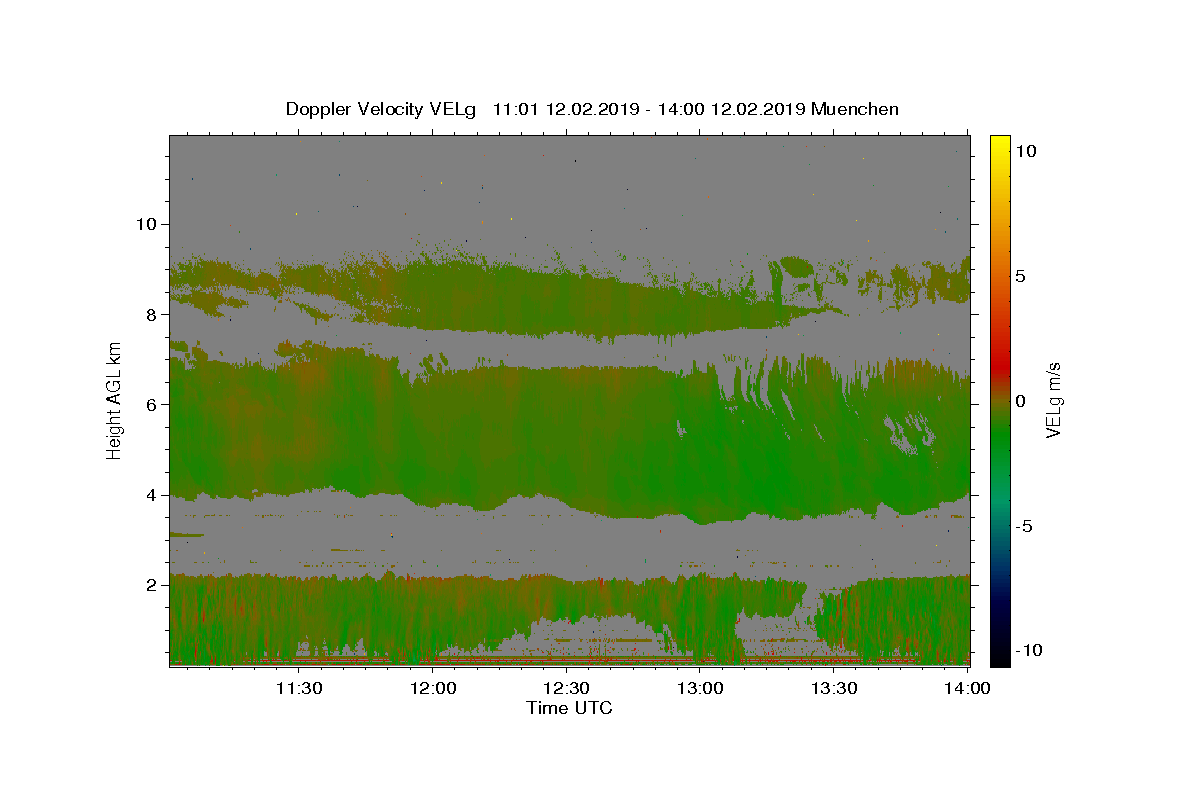
Task: Click the 'Time UTC' axis label
Action: pos(569,708)
